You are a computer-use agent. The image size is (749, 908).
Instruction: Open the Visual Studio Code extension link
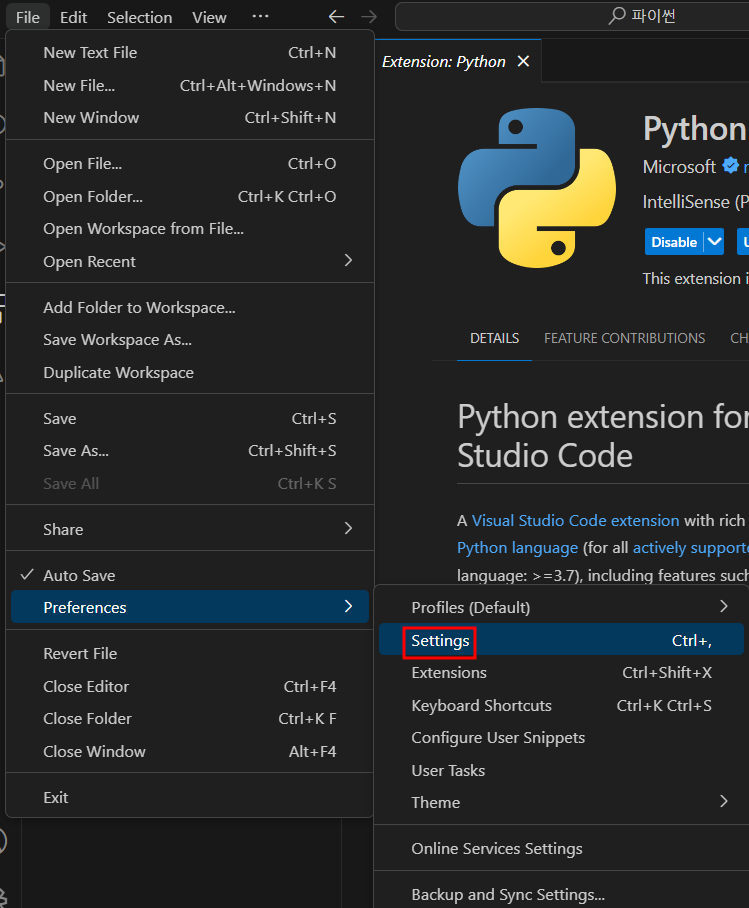[x=575, y=520]
